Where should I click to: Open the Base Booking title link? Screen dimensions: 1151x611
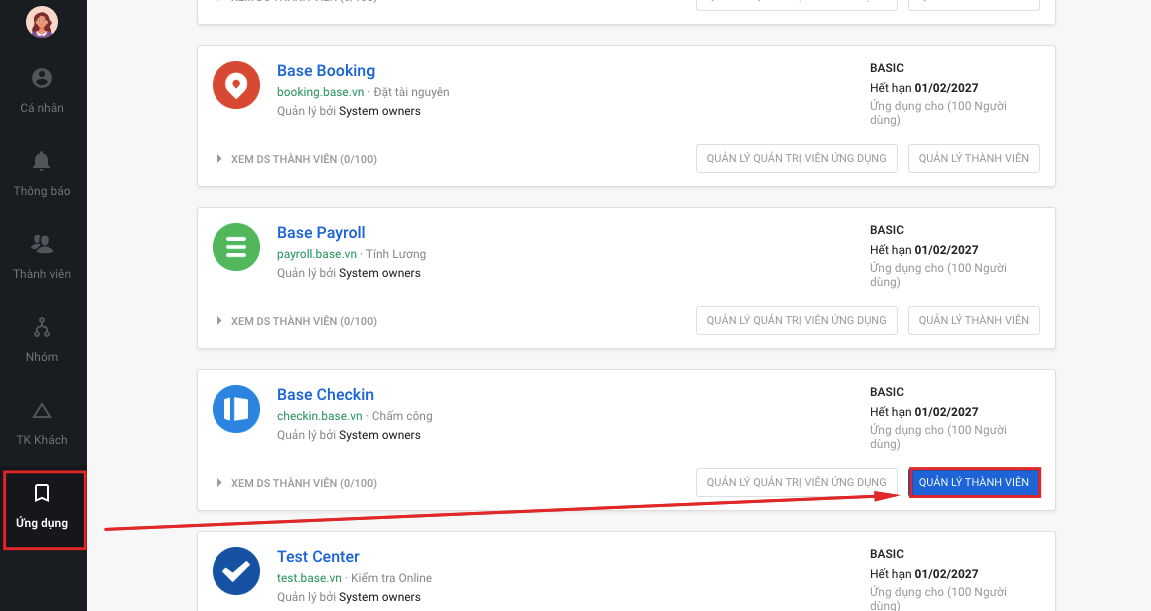tap(326, 70)
